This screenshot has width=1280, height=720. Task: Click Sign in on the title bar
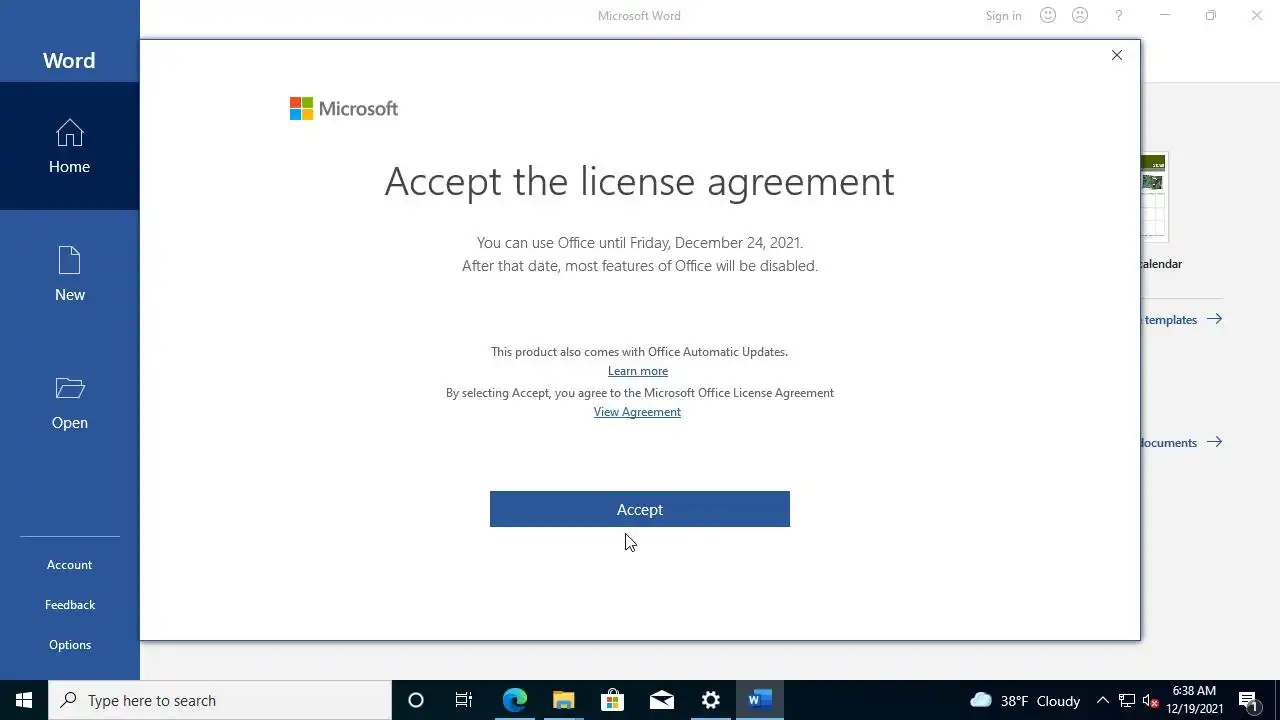1003,16
